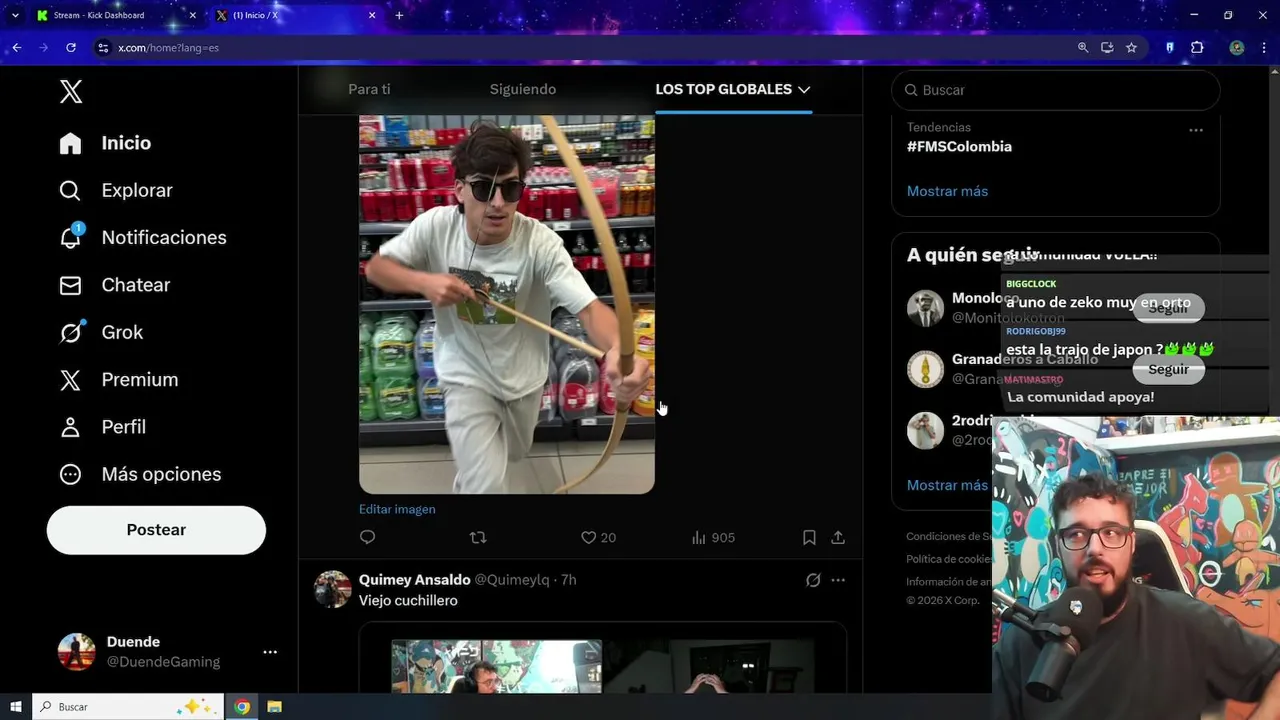1280x720 pixels.
Task: Open Grok in sidebar
Action: 101,332
